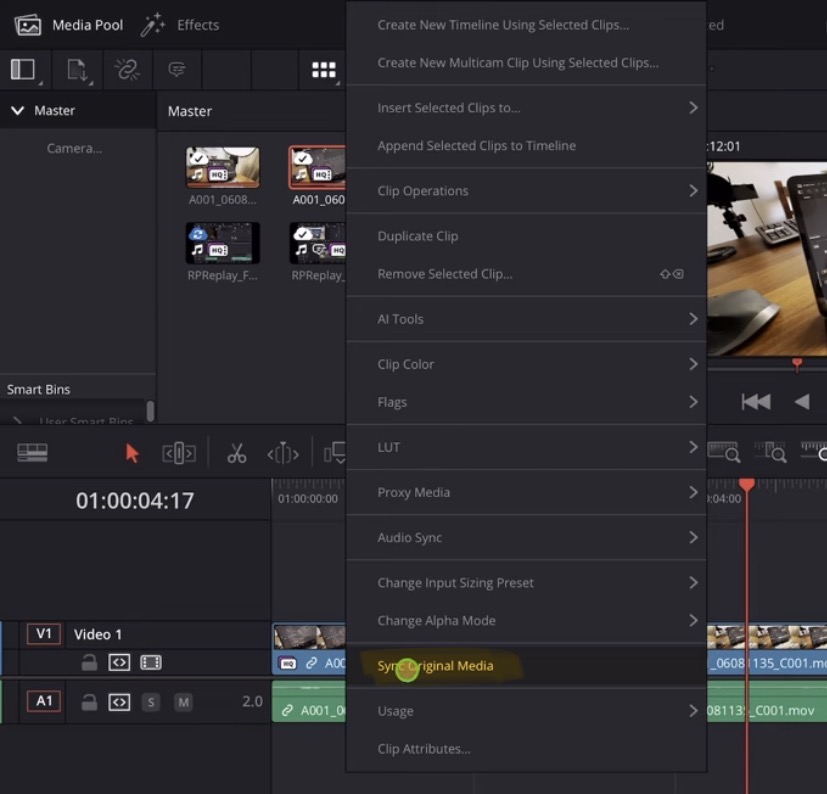Toggle the lock on Video 1 track
The width and height of the screenshot is (827, 794).
(x=89, y=662)
